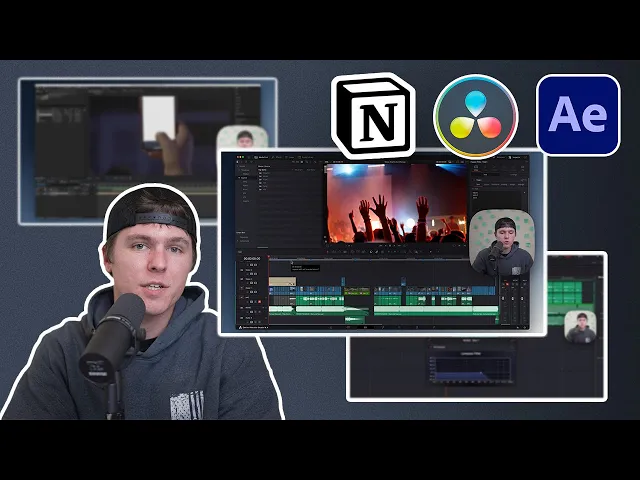The width and height of the screenshot is (640, 480).
Task: Click the Notion logo icon
Action: point(373,116)
